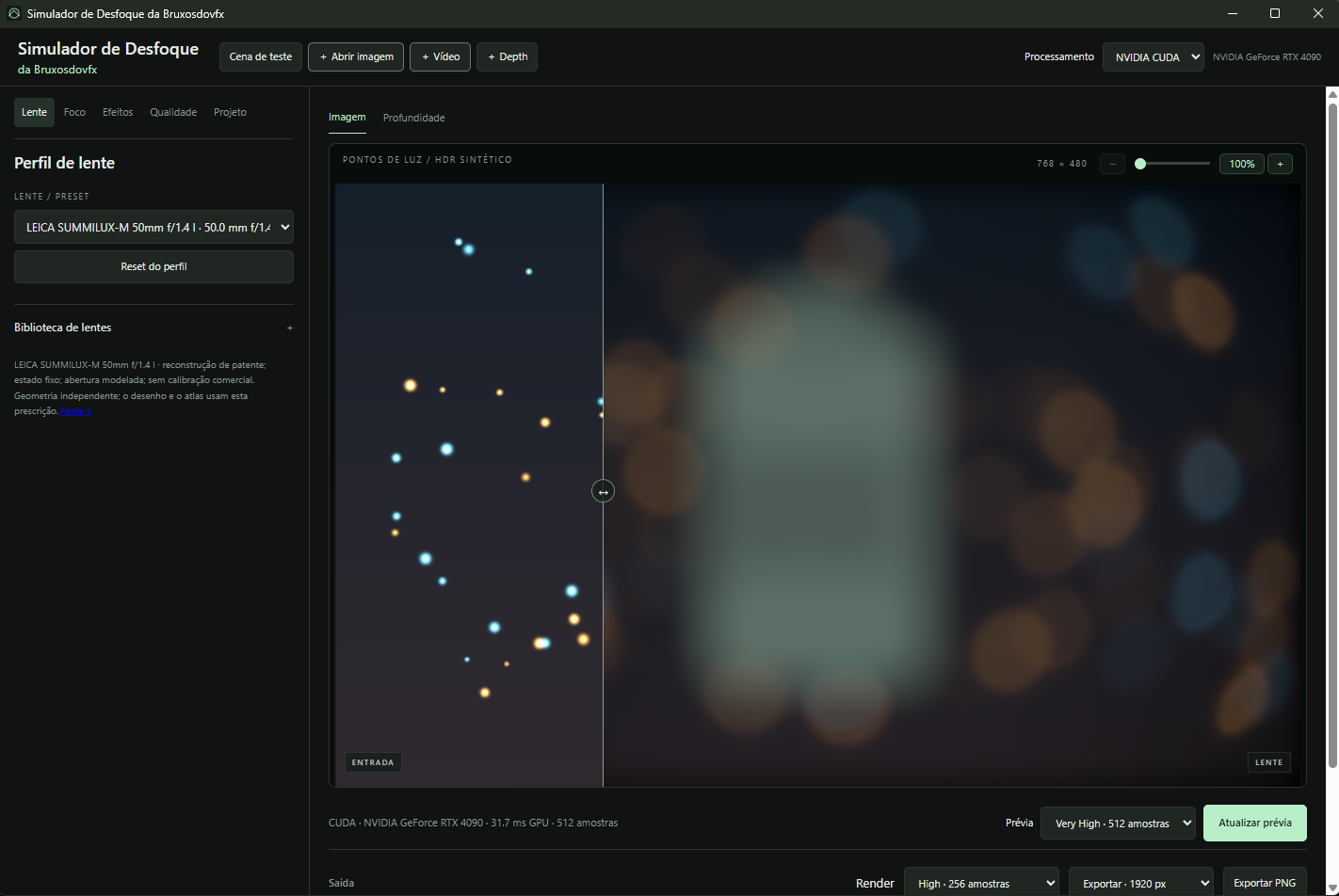Click the PONTOS DE LUZ / HDR SINTÉTICO heading
Screen dimensions: 1339x896
(x=428, y=160)
